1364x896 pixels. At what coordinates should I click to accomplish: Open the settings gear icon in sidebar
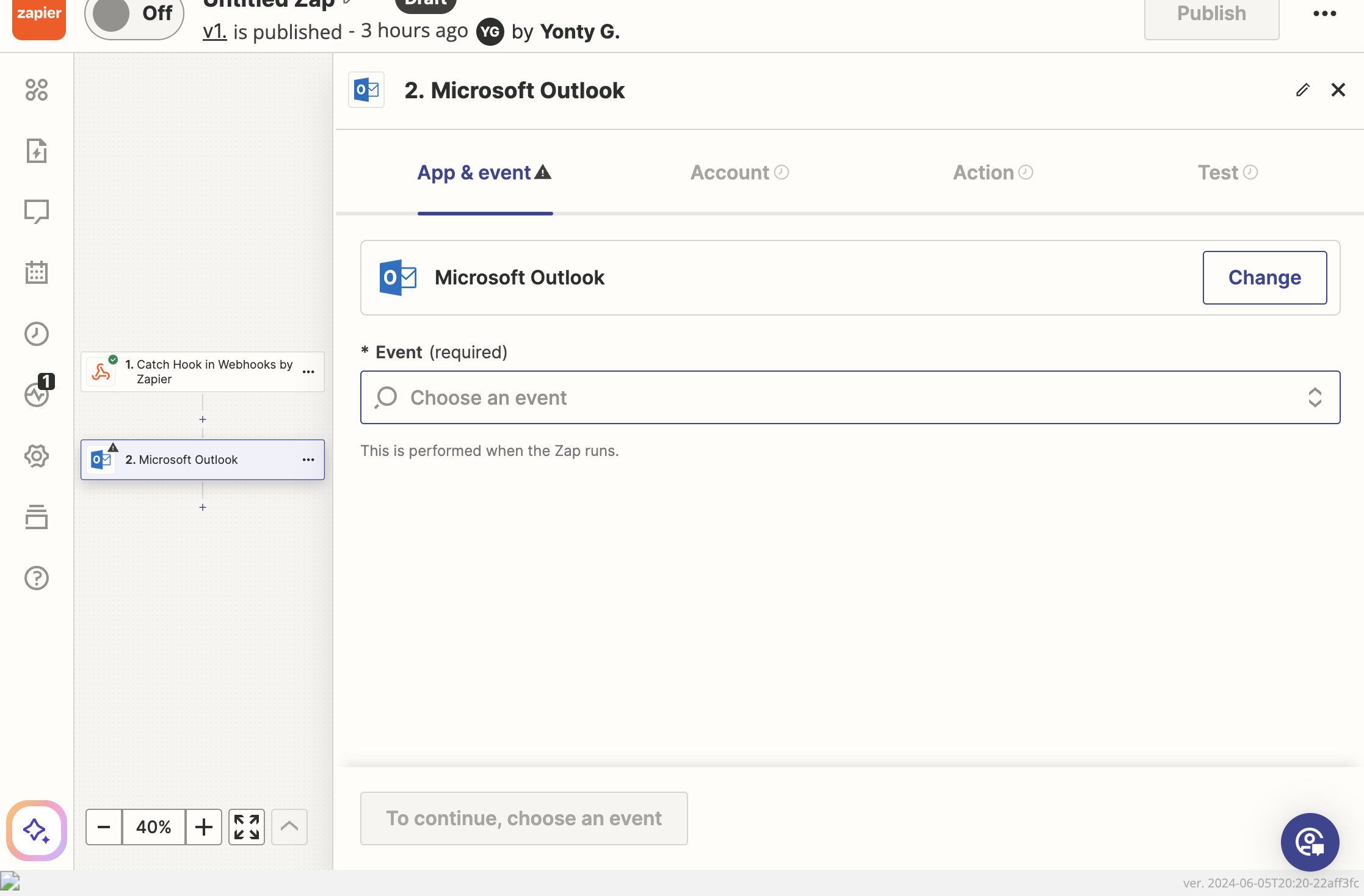(37, 456)
